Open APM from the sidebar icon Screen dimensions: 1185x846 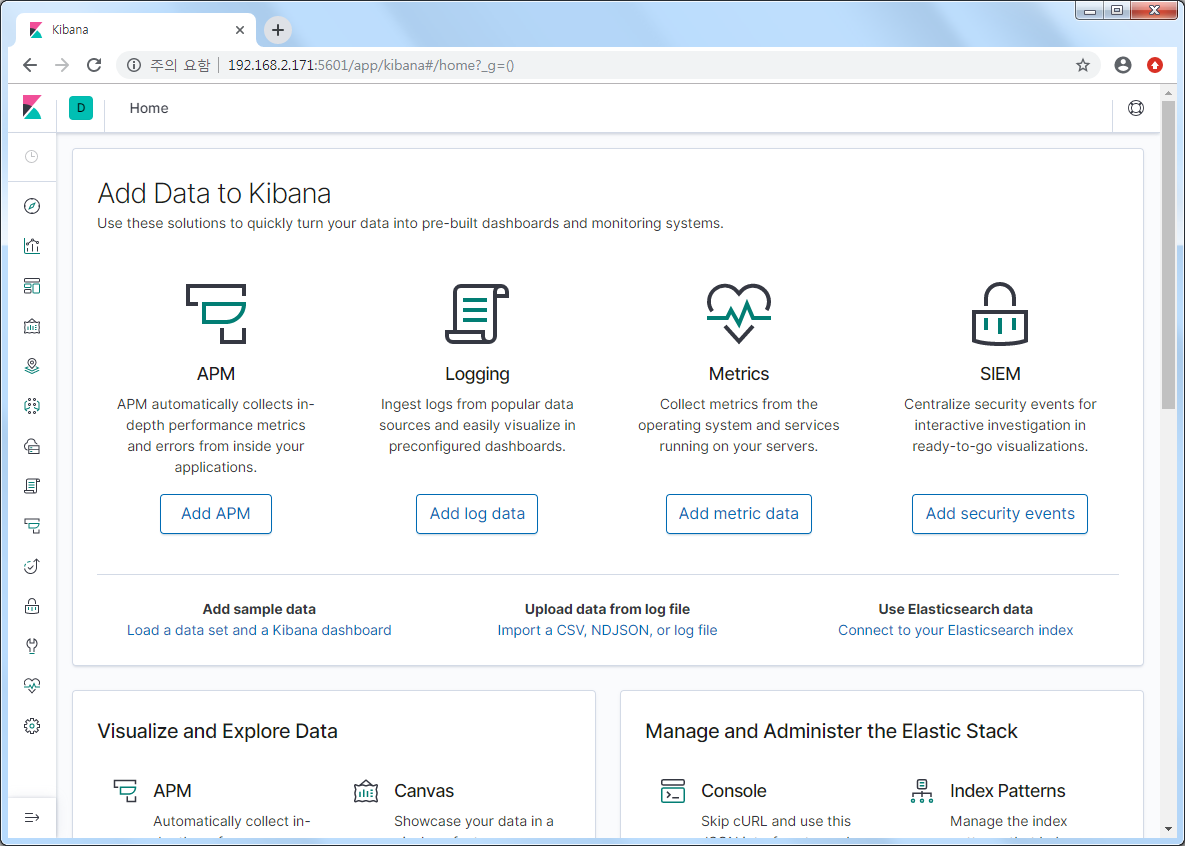[32, 526]
